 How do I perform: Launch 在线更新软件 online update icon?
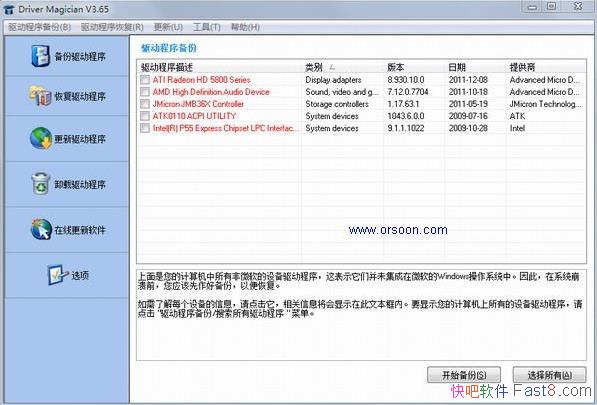coord(41,229)
